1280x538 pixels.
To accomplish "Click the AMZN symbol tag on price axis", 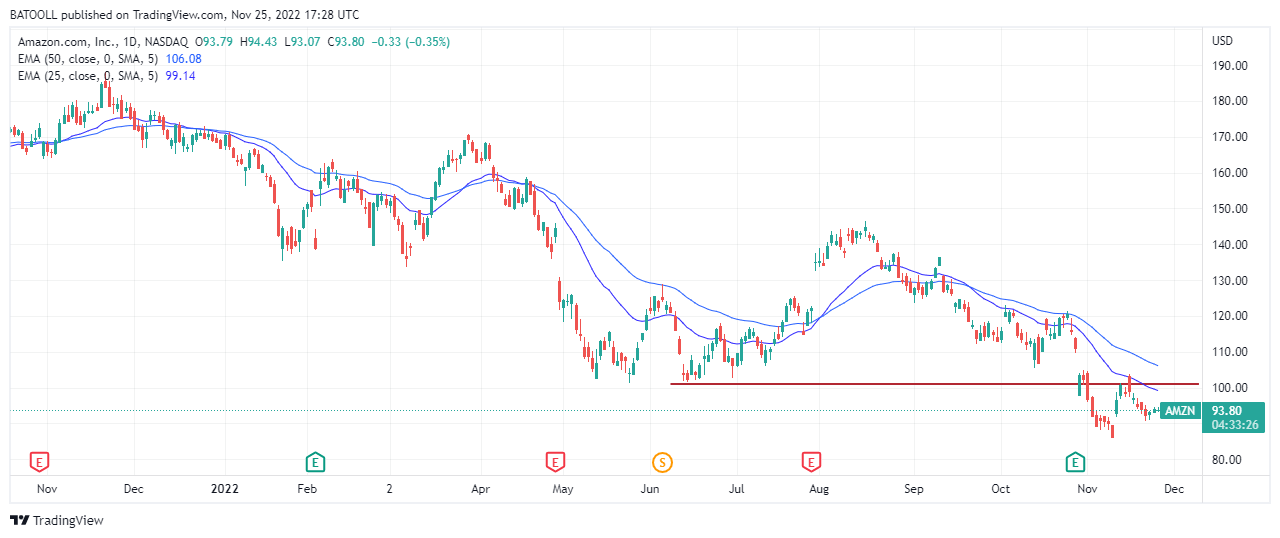I will [1181, 410].
